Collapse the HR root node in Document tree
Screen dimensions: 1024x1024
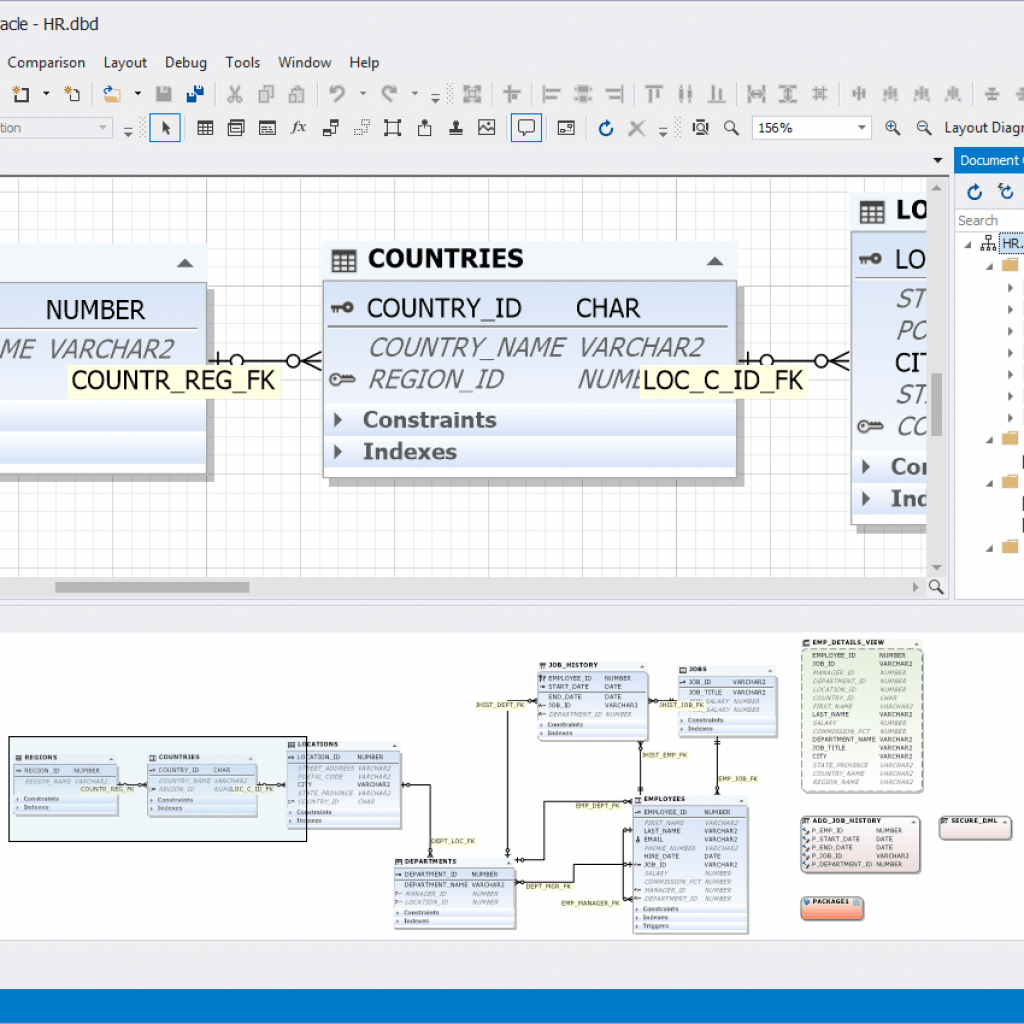coord(968,242)
